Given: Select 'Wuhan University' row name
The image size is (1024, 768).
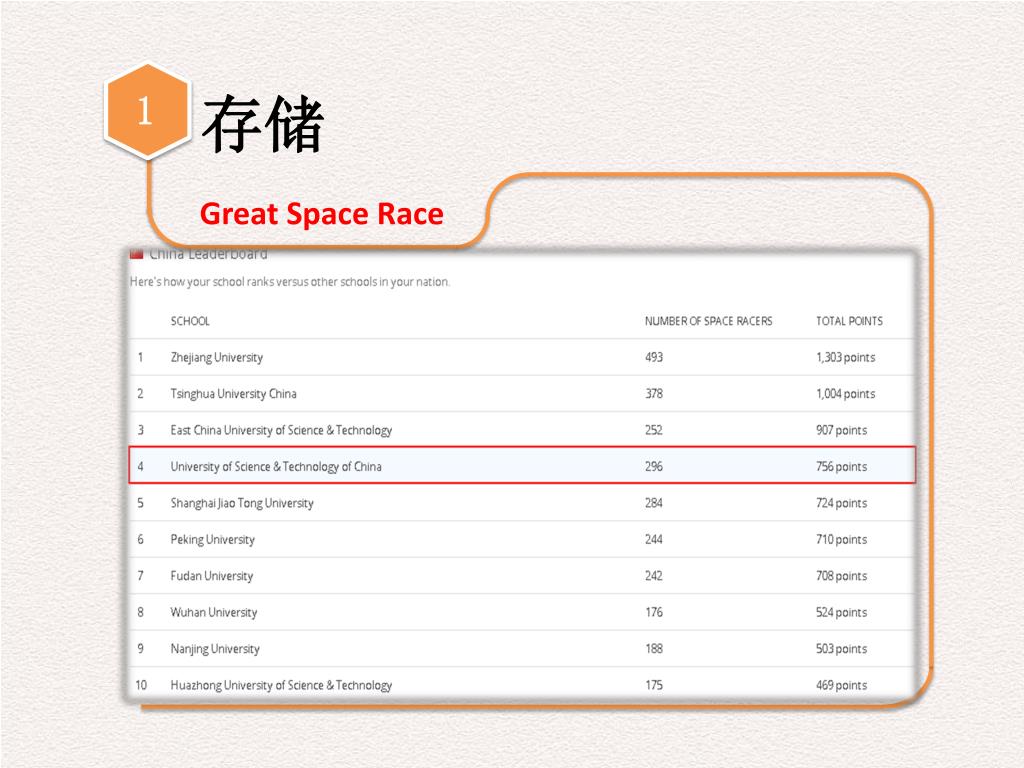Looking at the screenshot, I should point(214,613).
